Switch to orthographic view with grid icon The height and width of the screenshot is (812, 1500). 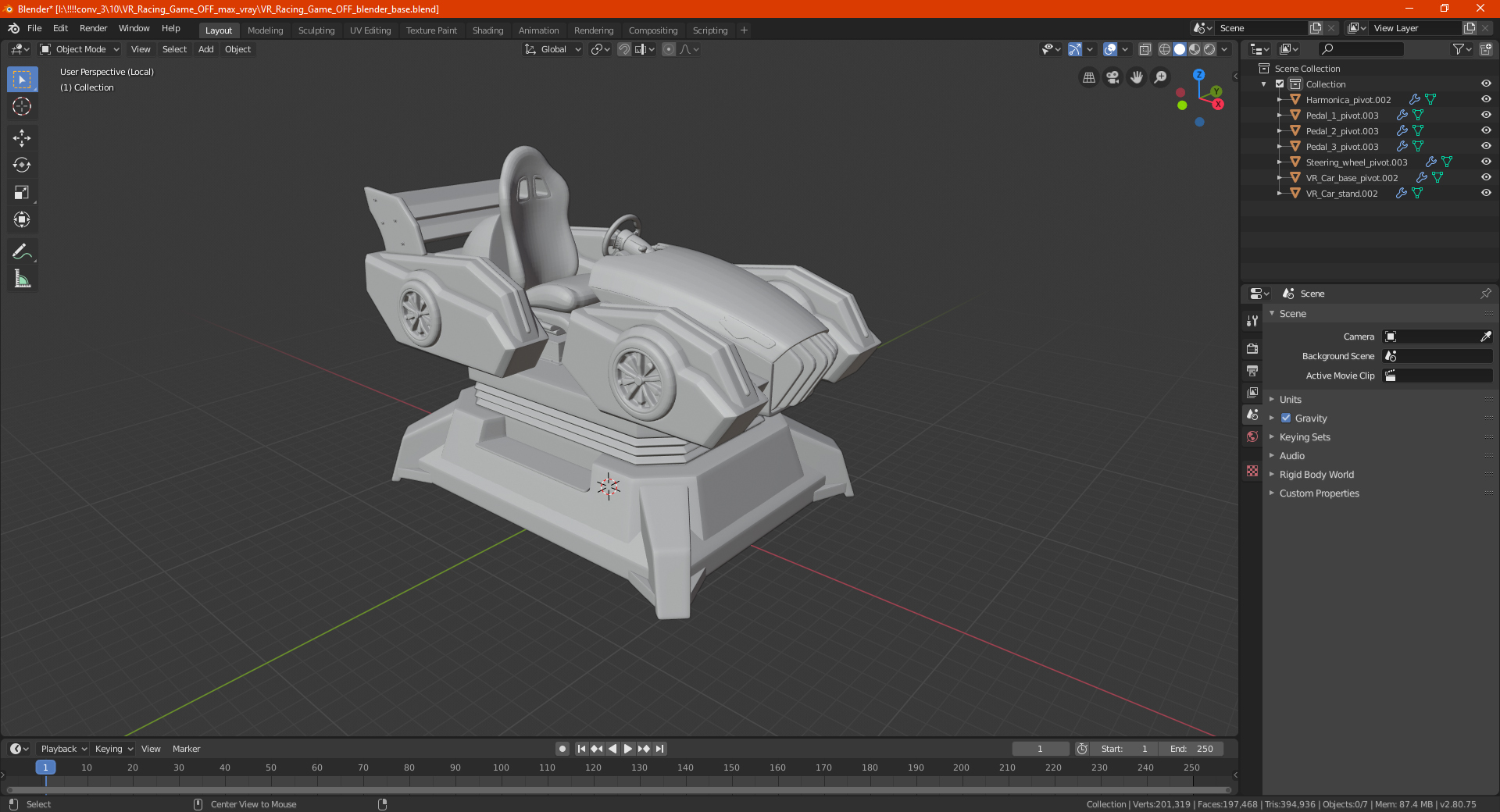tap(1088, 77)
